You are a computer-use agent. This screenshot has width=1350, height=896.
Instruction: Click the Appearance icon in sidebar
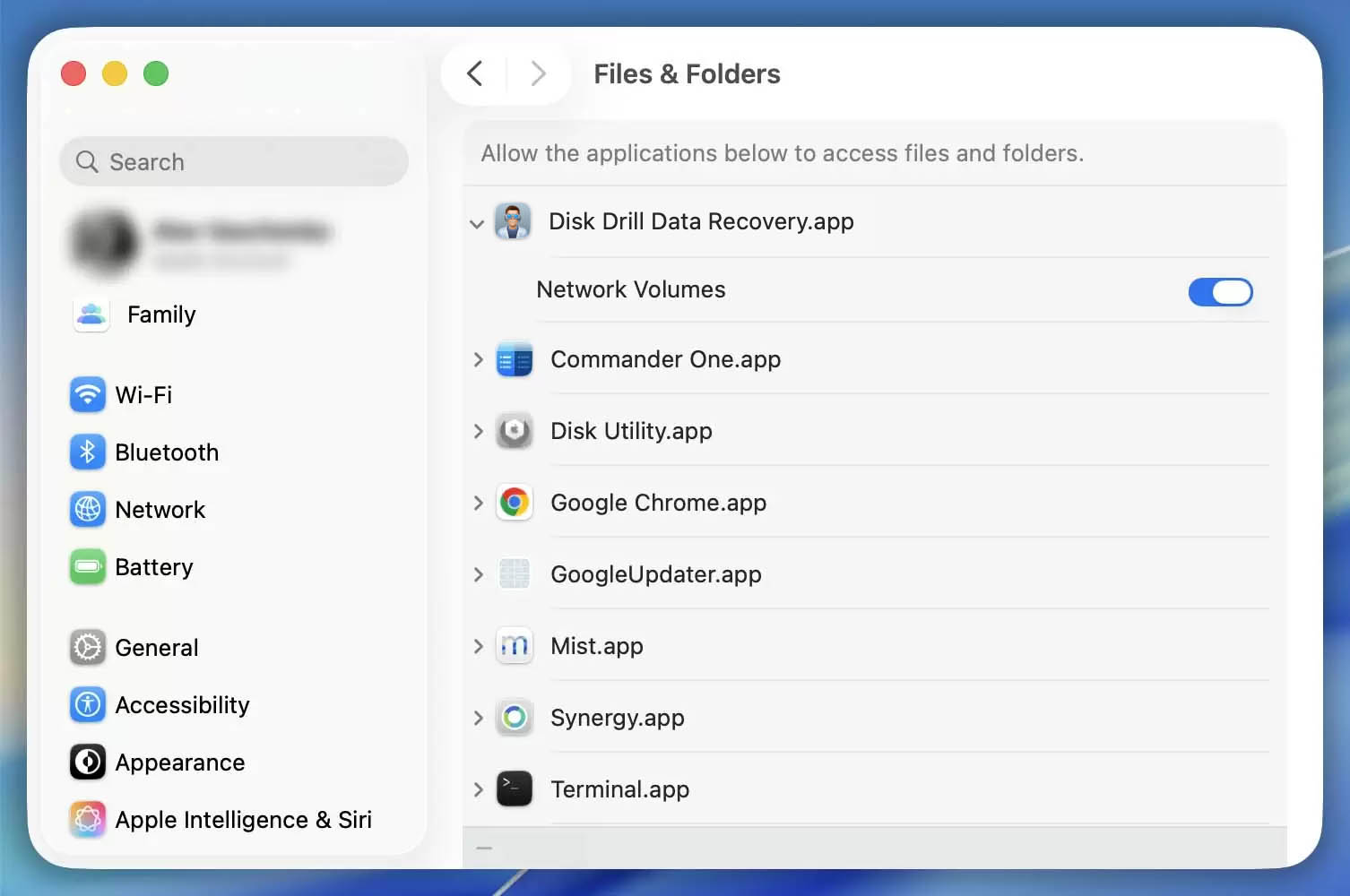click(x=88, y=762)
